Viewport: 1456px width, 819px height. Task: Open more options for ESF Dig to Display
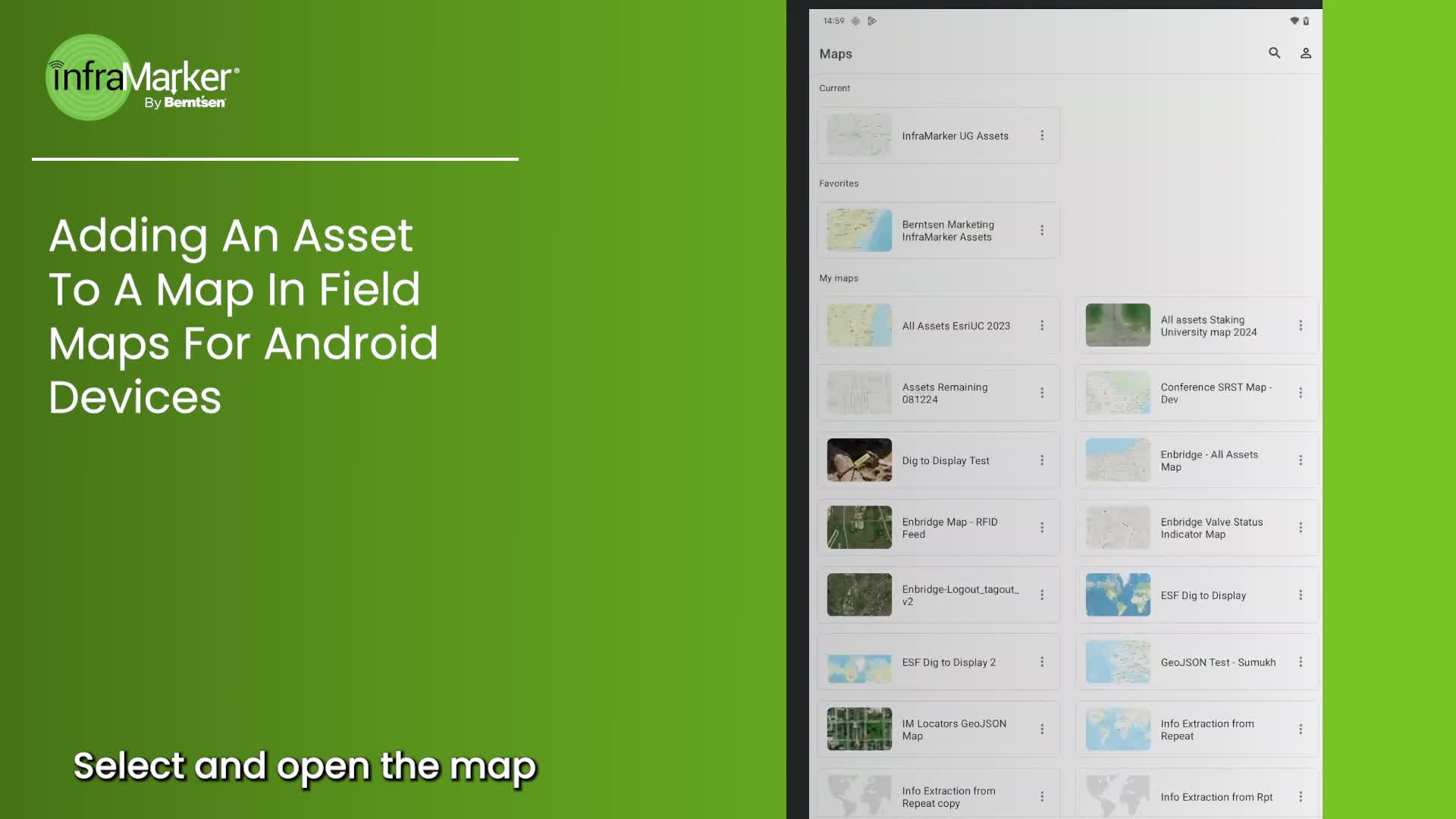click(x=1301, y=595)
